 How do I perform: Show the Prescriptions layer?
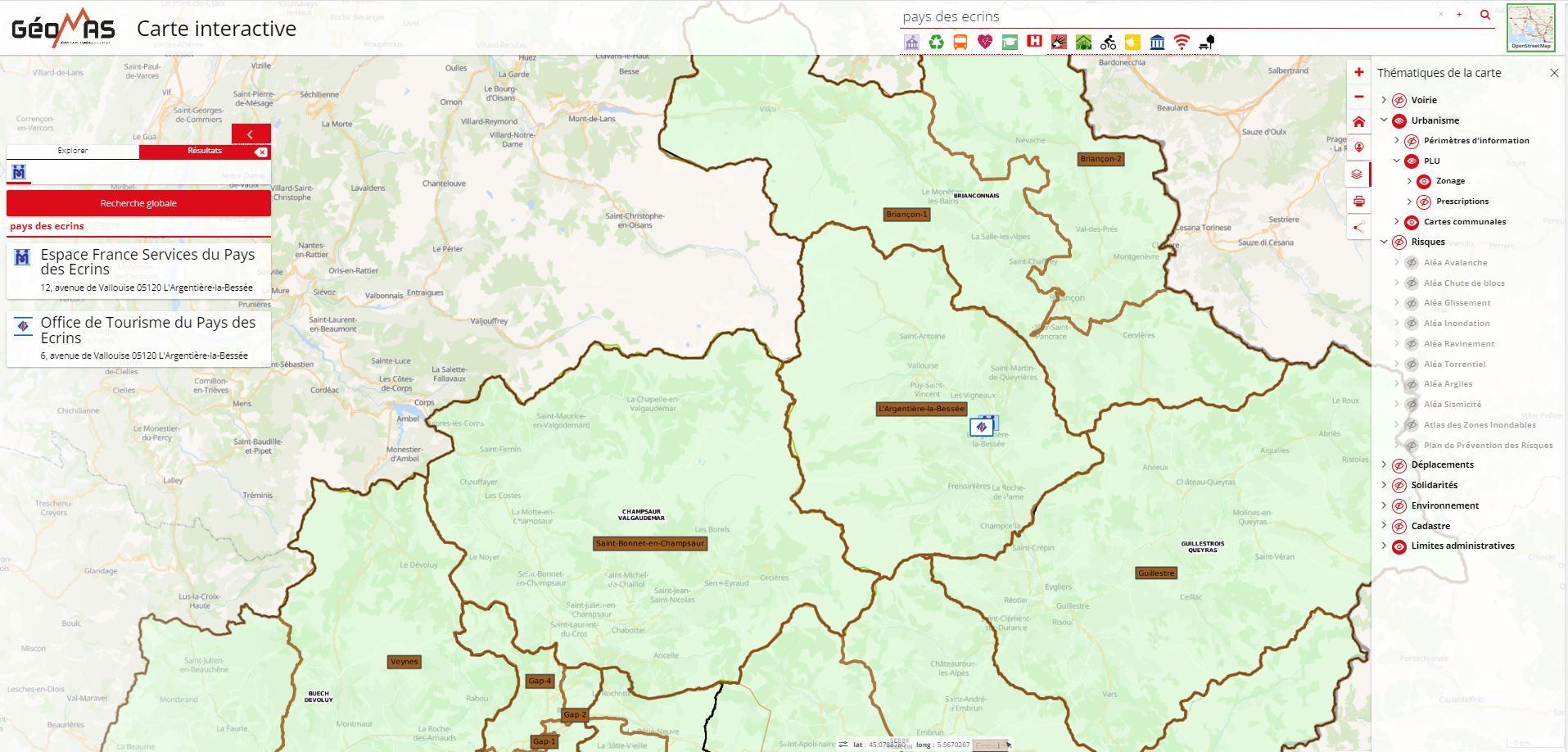tap(1424, 202)
